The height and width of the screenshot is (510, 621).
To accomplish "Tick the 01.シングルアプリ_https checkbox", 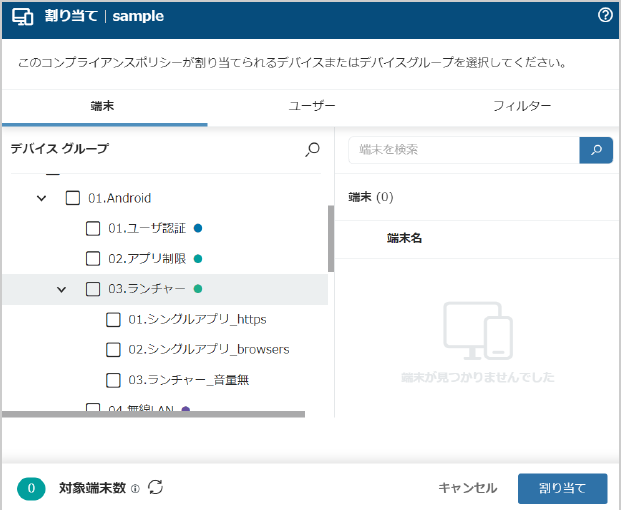I will pos(113,320).
